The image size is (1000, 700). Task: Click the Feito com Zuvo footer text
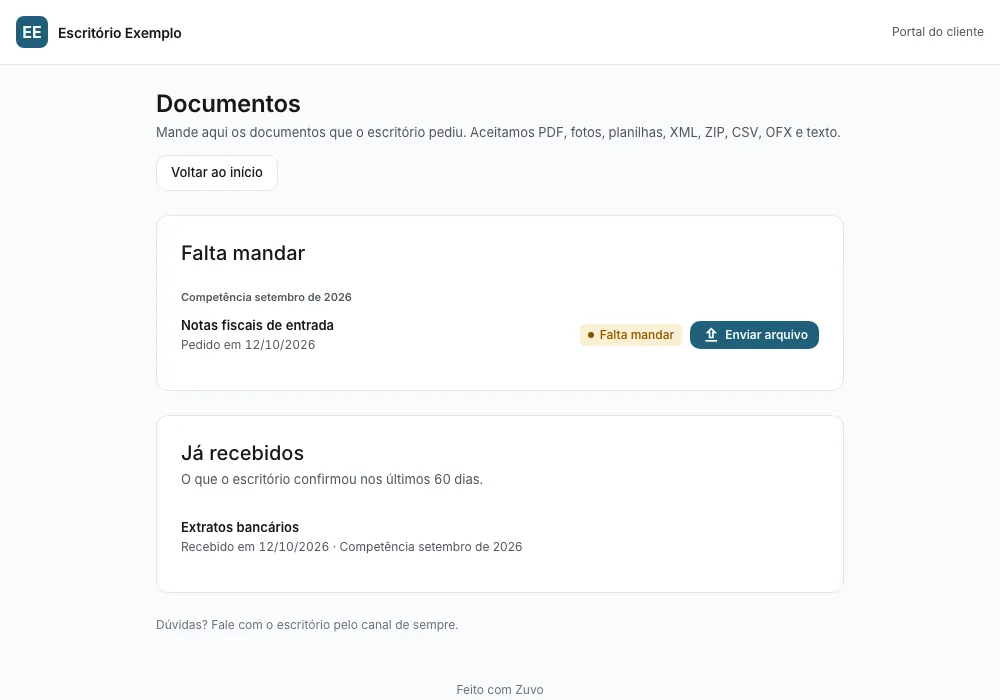pyautogui.click(x=500, y=690)
